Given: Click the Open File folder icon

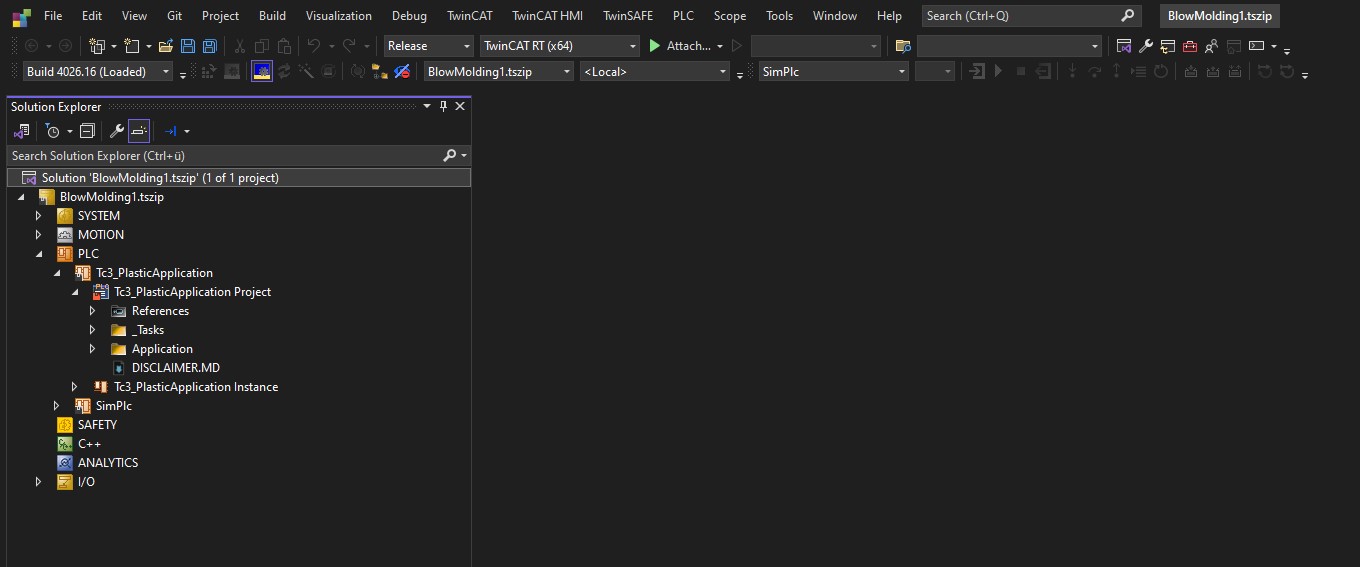Looking at the screenshot, I should pyautogui.click(x=166, y=46).
